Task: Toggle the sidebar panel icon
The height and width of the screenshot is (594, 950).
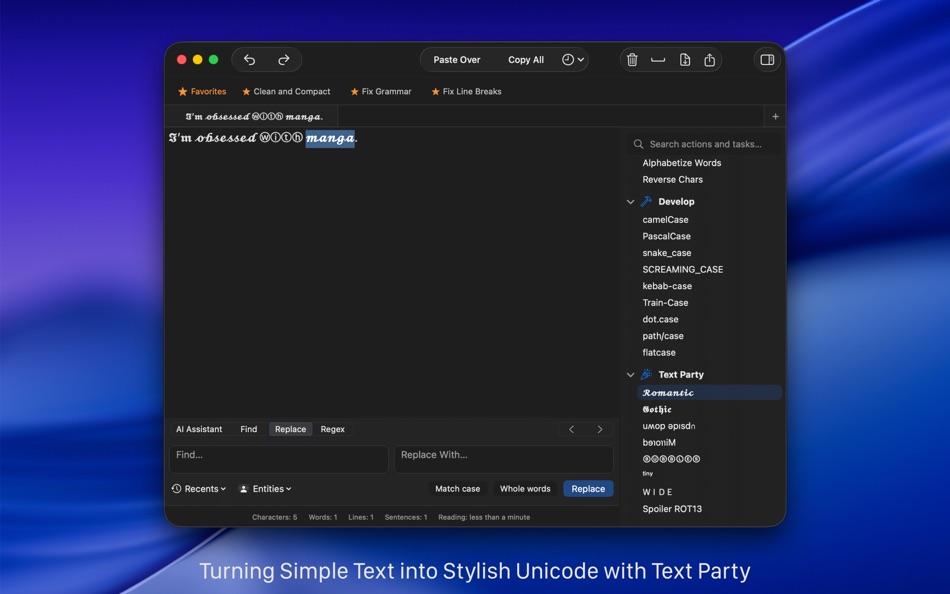Action: [767, 59]
